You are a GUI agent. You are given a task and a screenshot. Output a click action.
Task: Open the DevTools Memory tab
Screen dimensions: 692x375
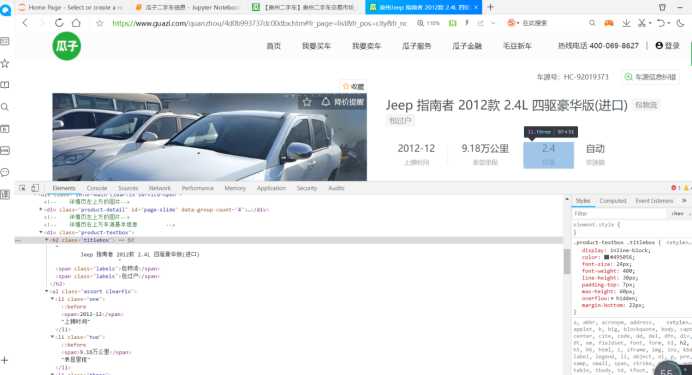235,188
